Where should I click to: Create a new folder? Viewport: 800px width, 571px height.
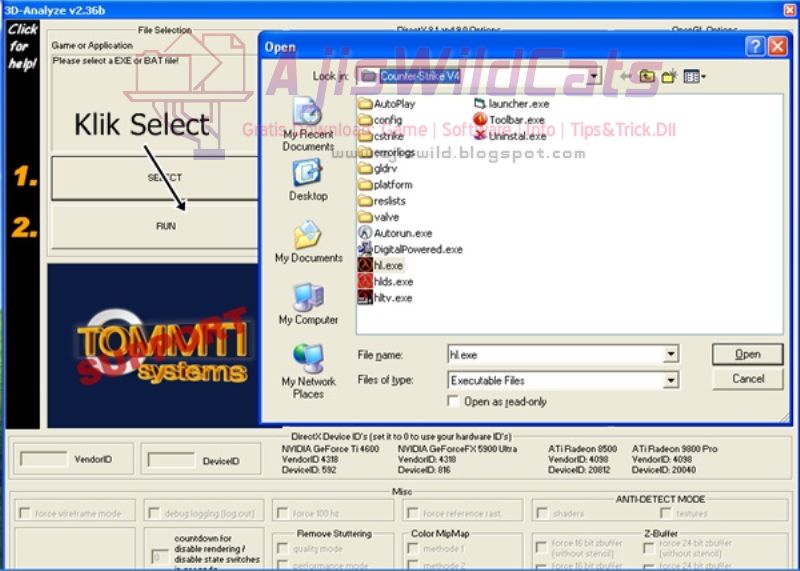(668, 77)
